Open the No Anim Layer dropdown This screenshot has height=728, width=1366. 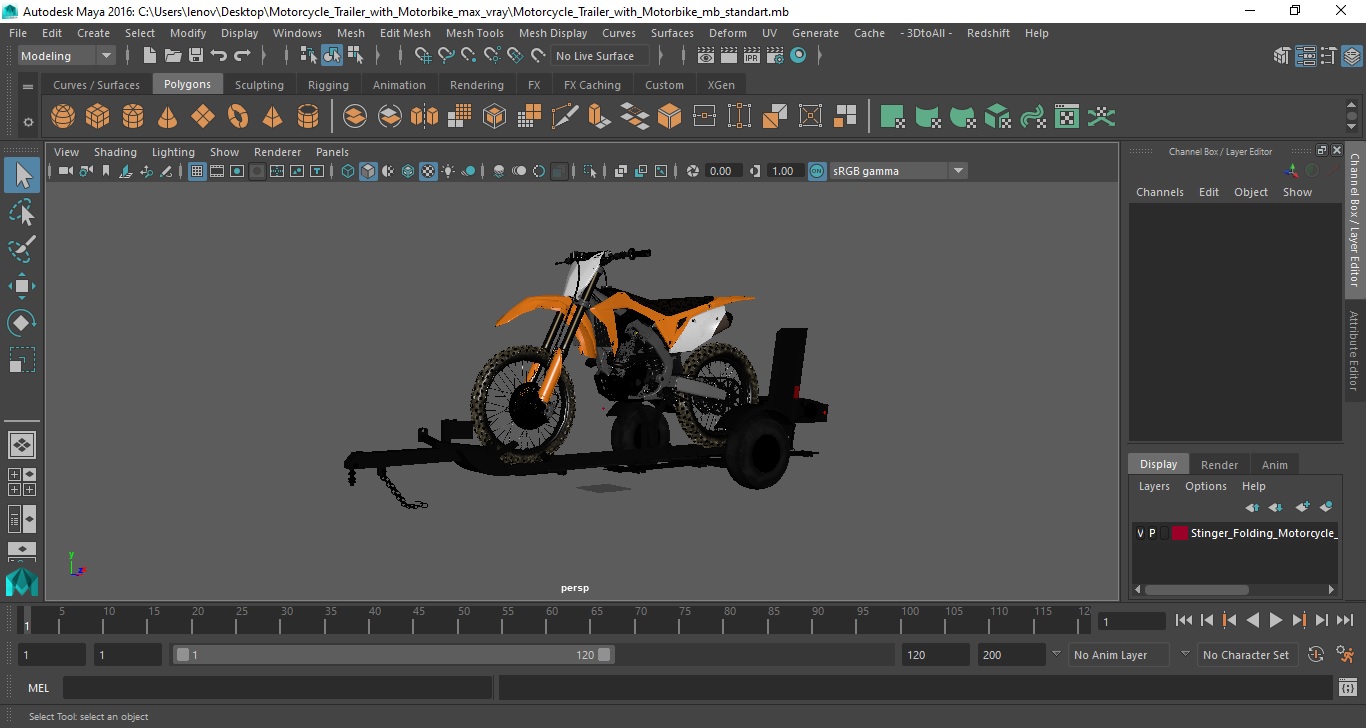pyautogui.click(x=1119, y=655)
